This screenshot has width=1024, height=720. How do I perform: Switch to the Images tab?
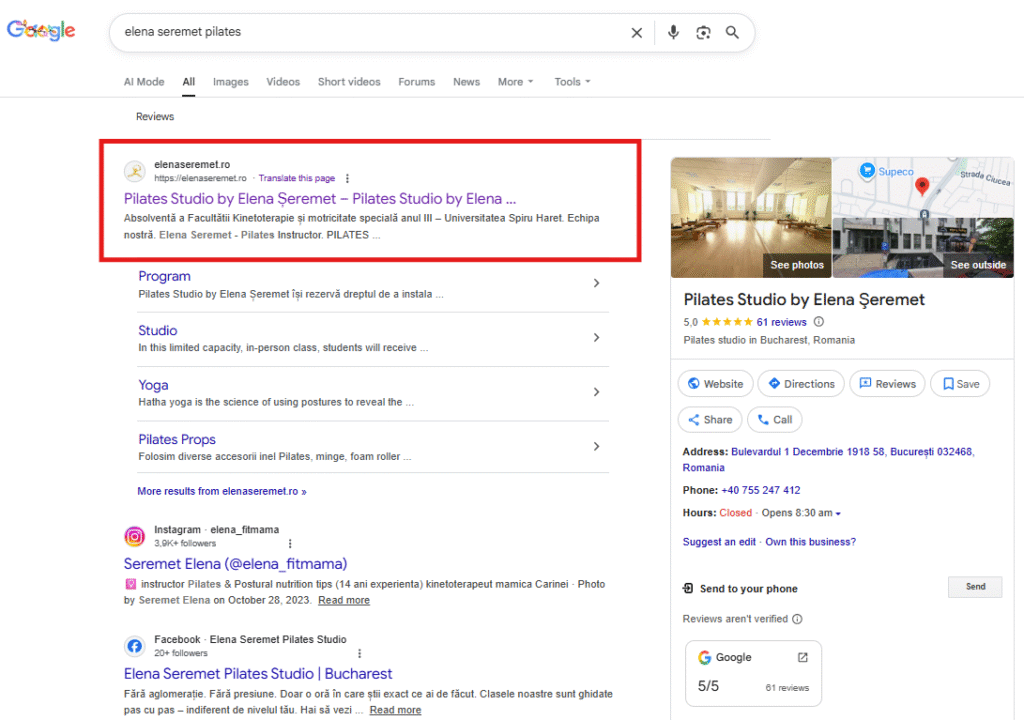pos(230,82)
